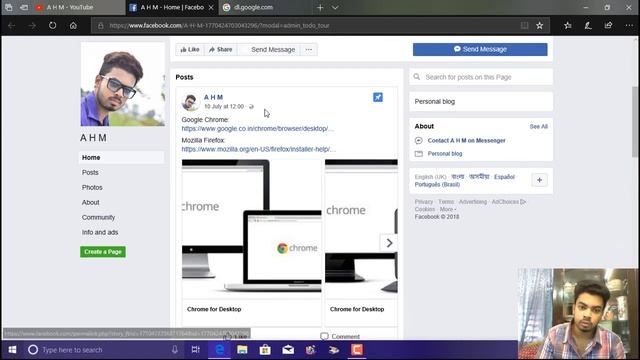Click taskbar Type here to search box

pyautogui.click(x=102, y=350)
